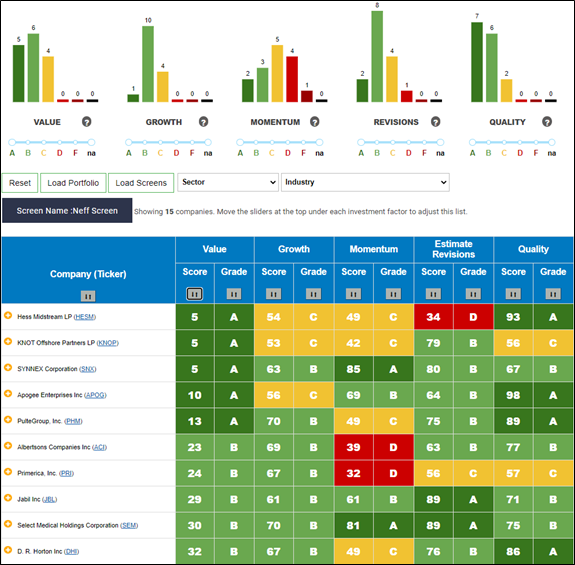Expand the Hess Midstream LP row

point(8,315)
